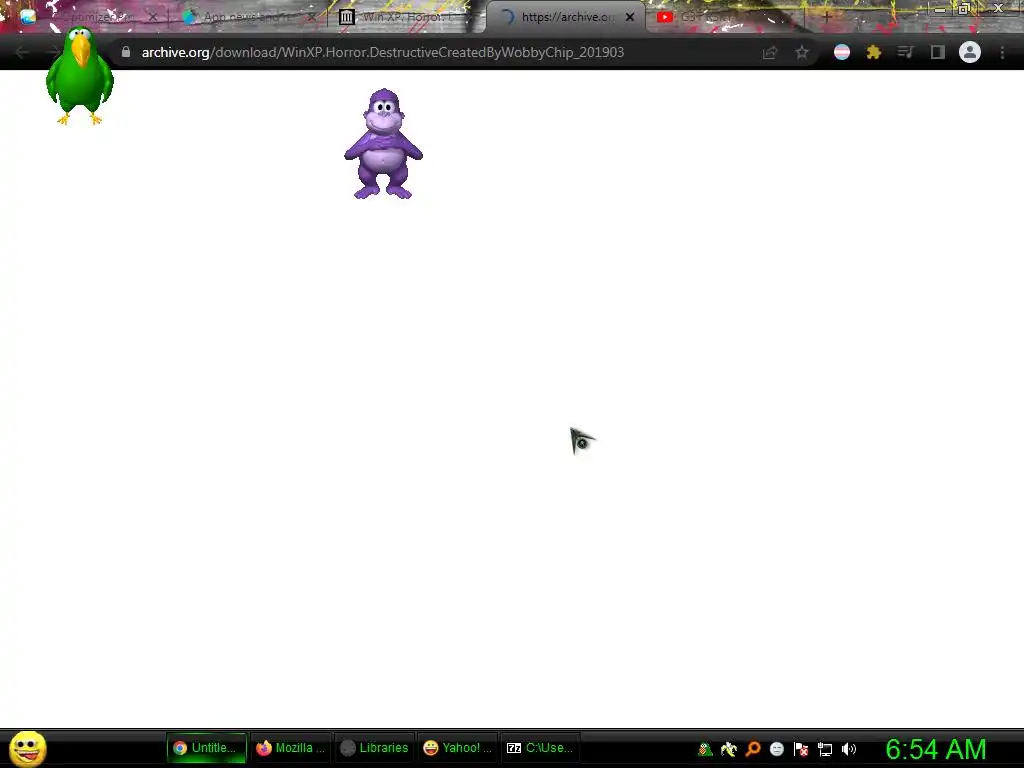
Task: Open the volume speaker tray icon
Action: [x=849, y=749]
